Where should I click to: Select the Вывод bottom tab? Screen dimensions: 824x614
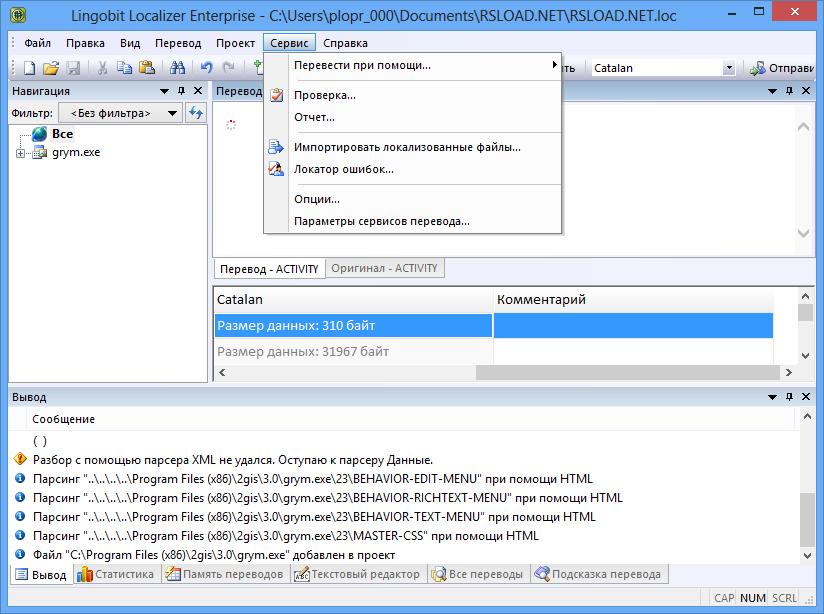pyautogui.click(x=41, y=575)
